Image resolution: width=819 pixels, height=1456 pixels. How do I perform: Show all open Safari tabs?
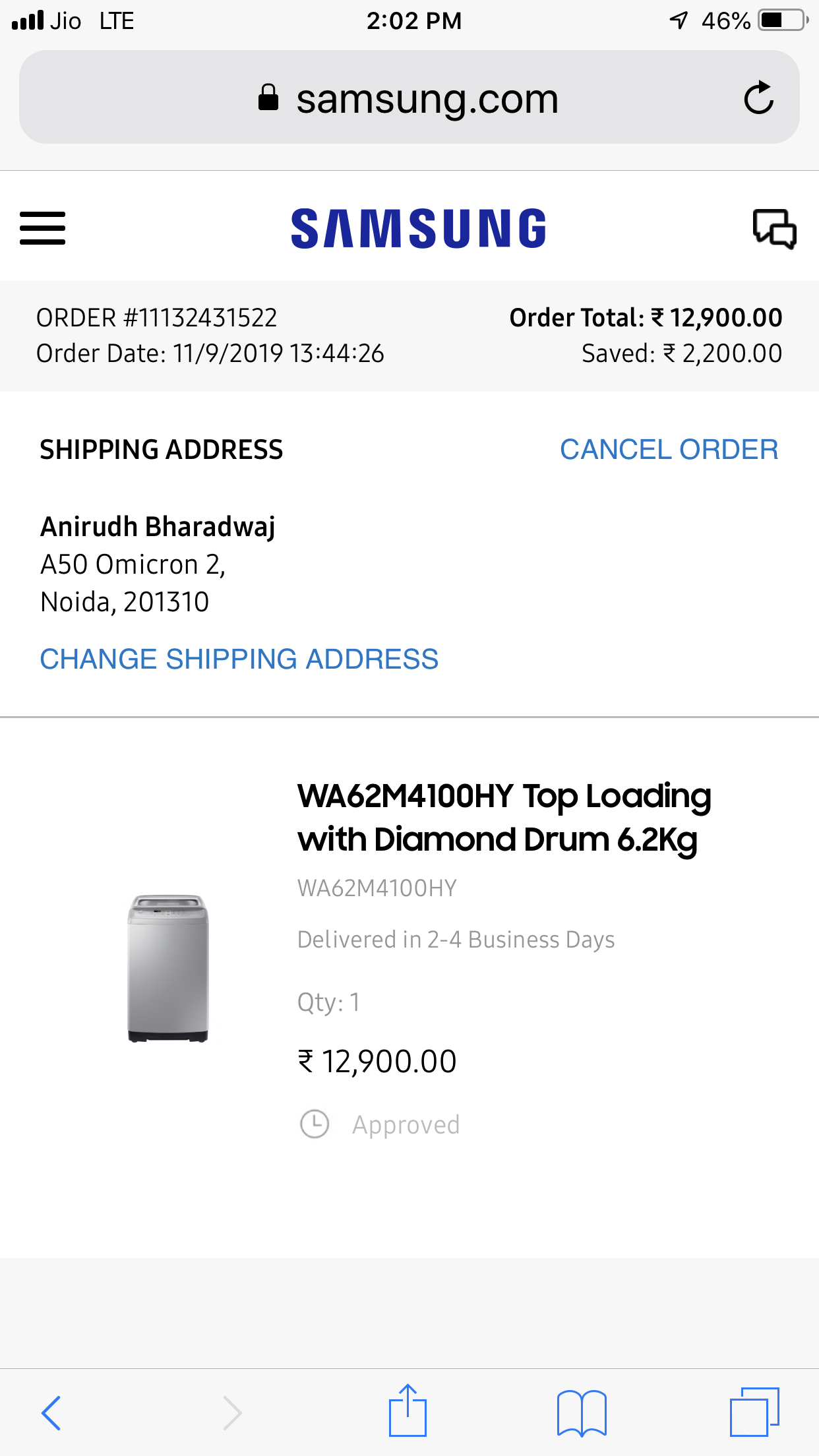coord(754,1412)
